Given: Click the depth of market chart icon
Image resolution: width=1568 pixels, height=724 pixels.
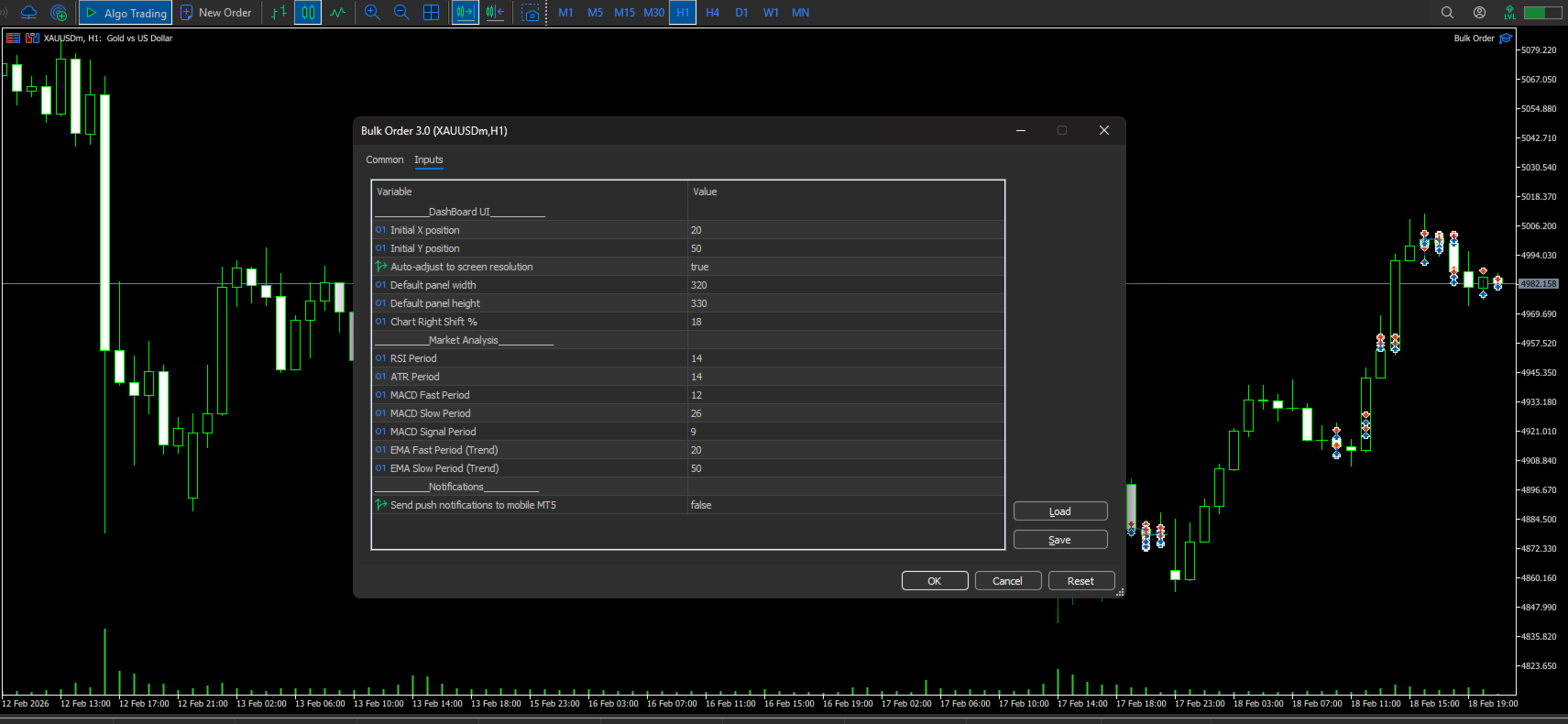Looking at the screenshot, I should (32, 38).
